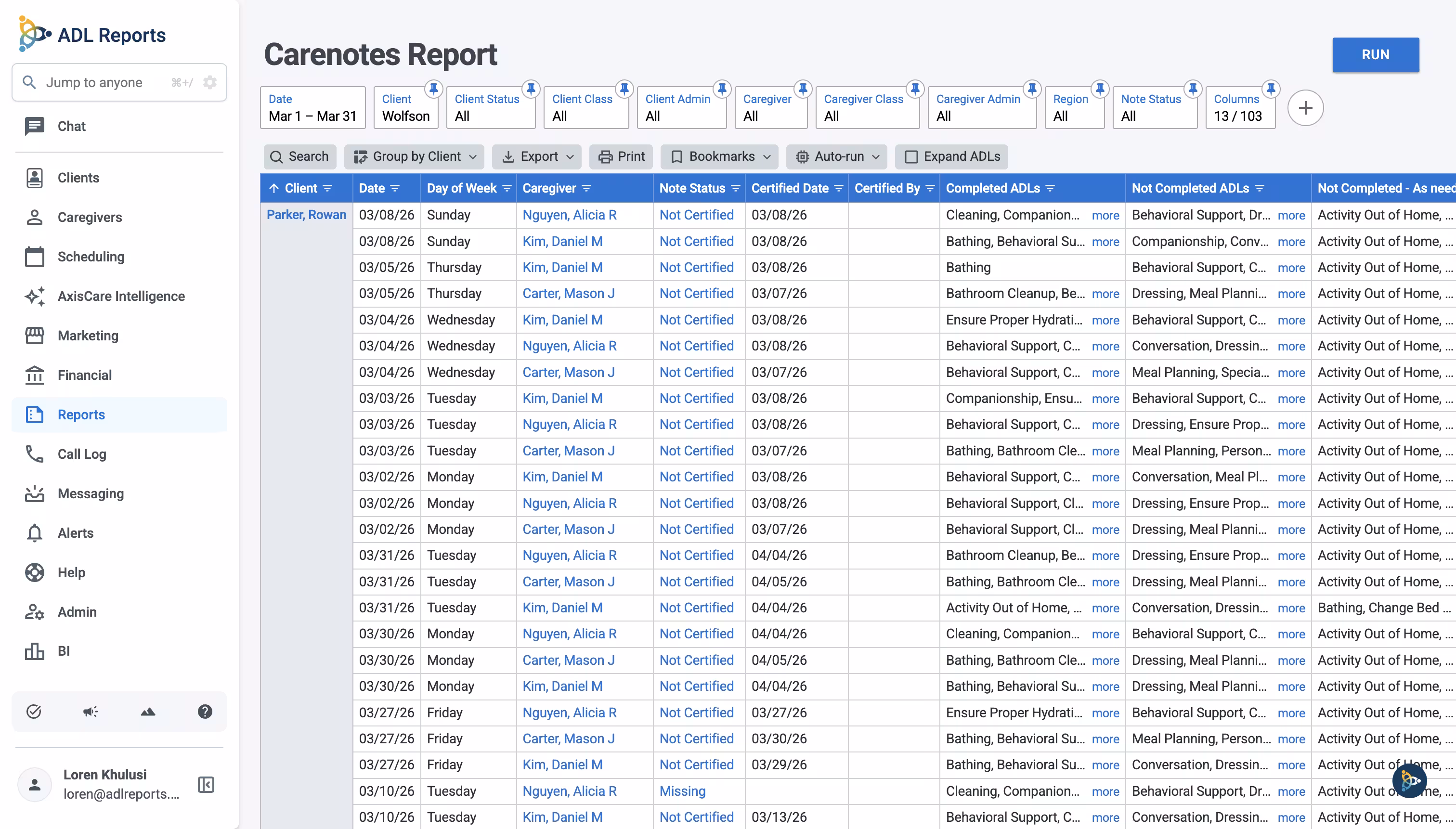Unpin the Caregiver Class filter pin
The image size is (1456, 829).
(x=915, y=89)
